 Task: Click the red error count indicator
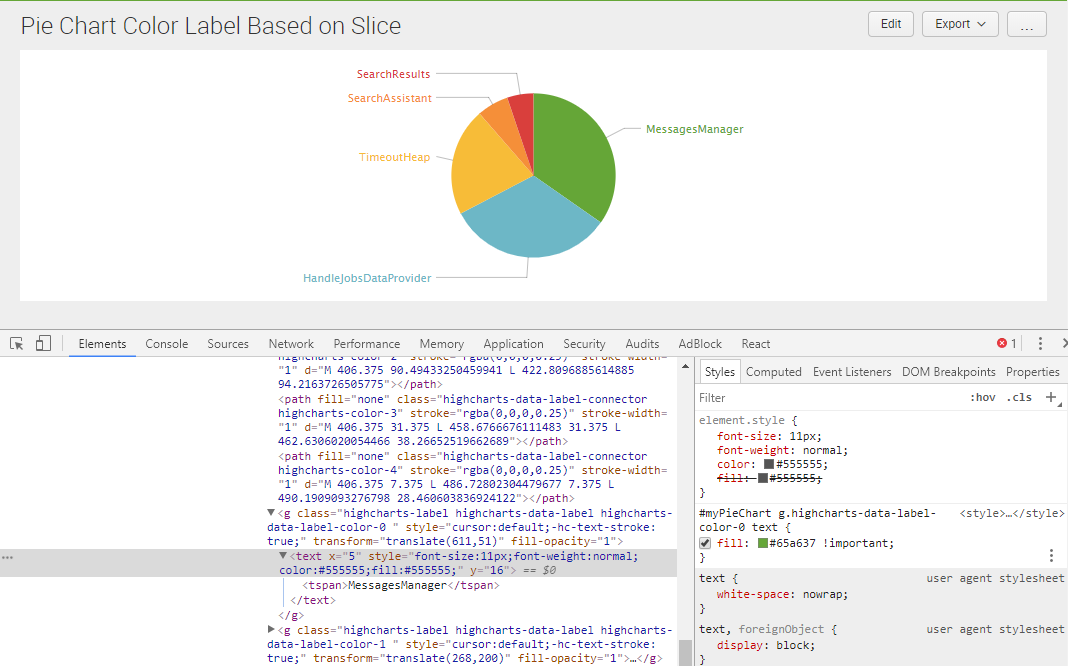[1006, 343]
